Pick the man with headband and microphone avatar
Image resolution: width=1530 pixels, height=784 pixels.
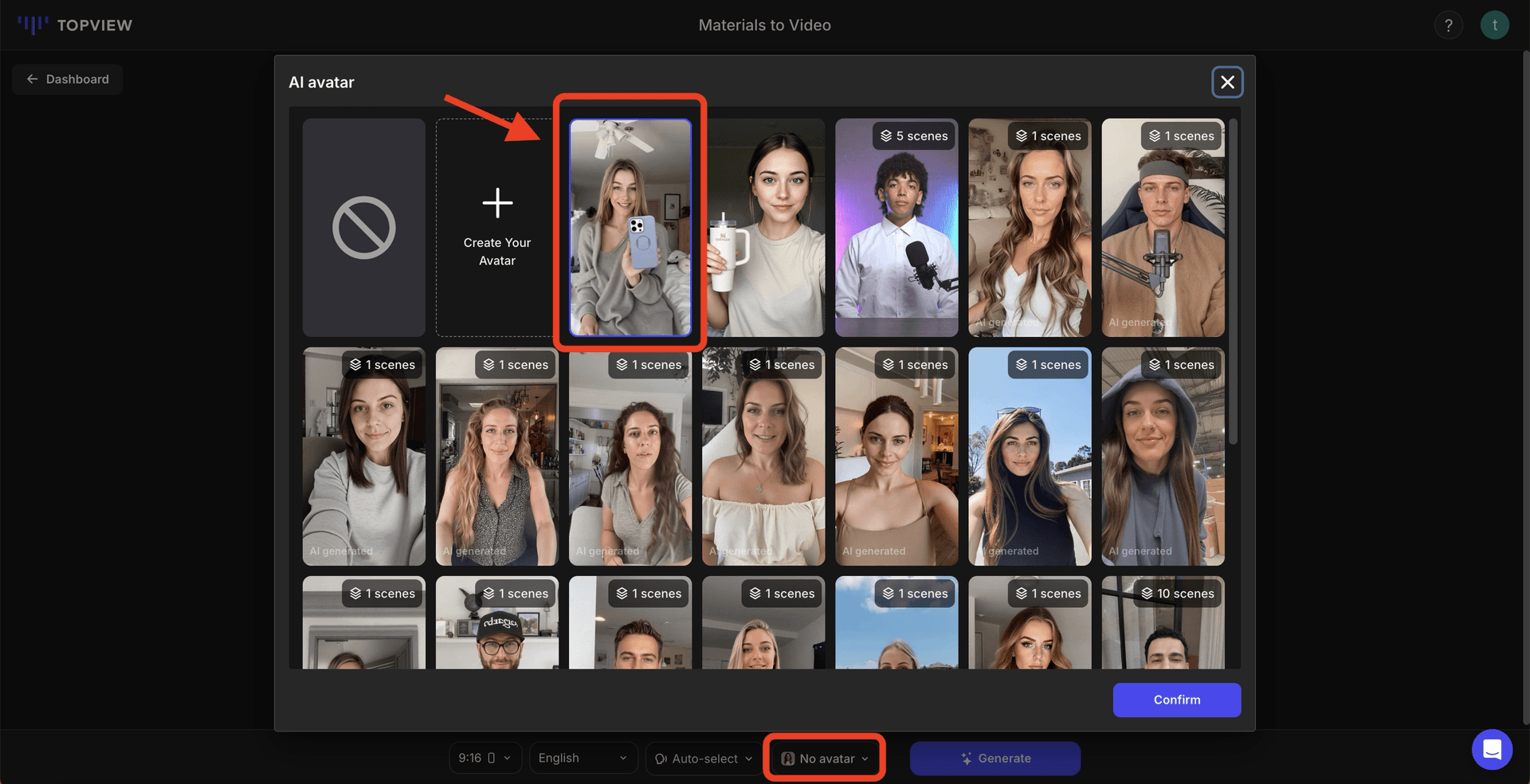1163,239
